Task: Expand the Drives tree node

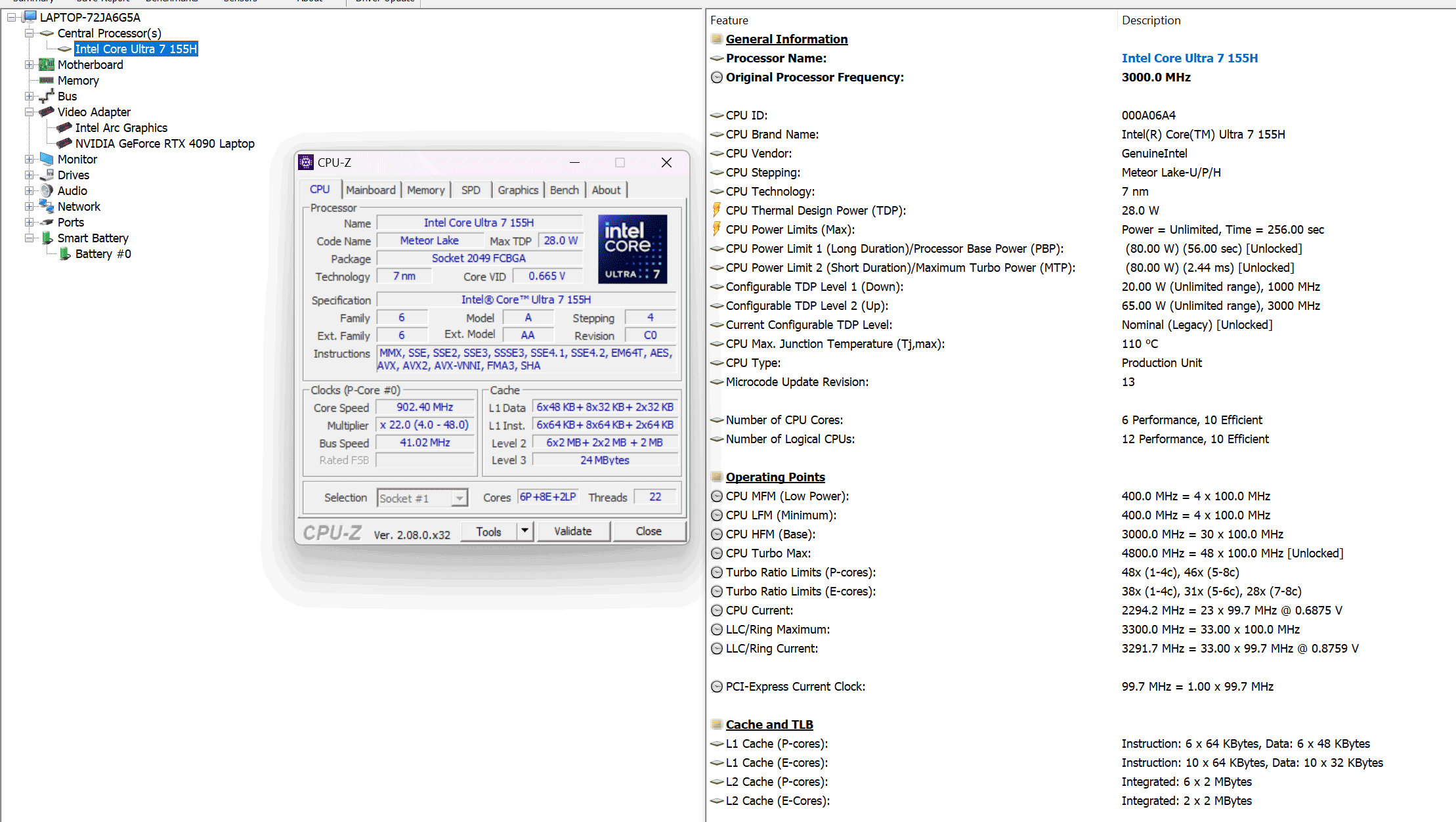Action: pos(29,175)
